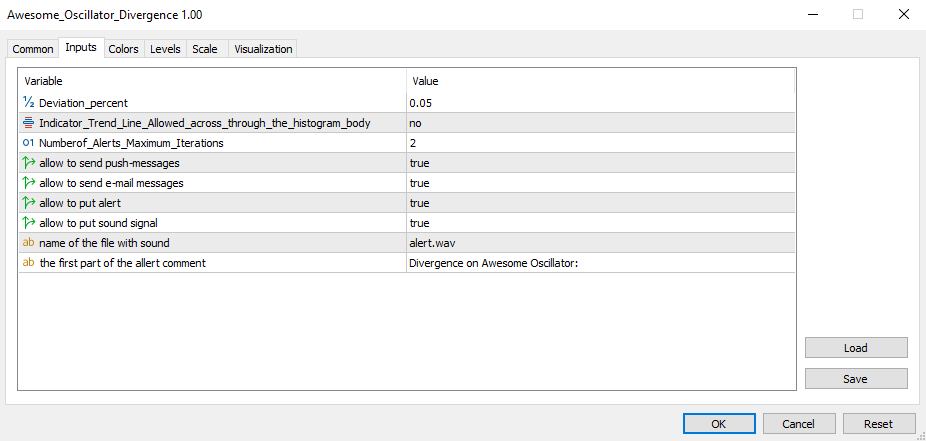Screen dimensions: 926x441
Task: Click the integer icon beside Numberof_Alerts_Maximum_Iterations
Action: click(28, 143)
